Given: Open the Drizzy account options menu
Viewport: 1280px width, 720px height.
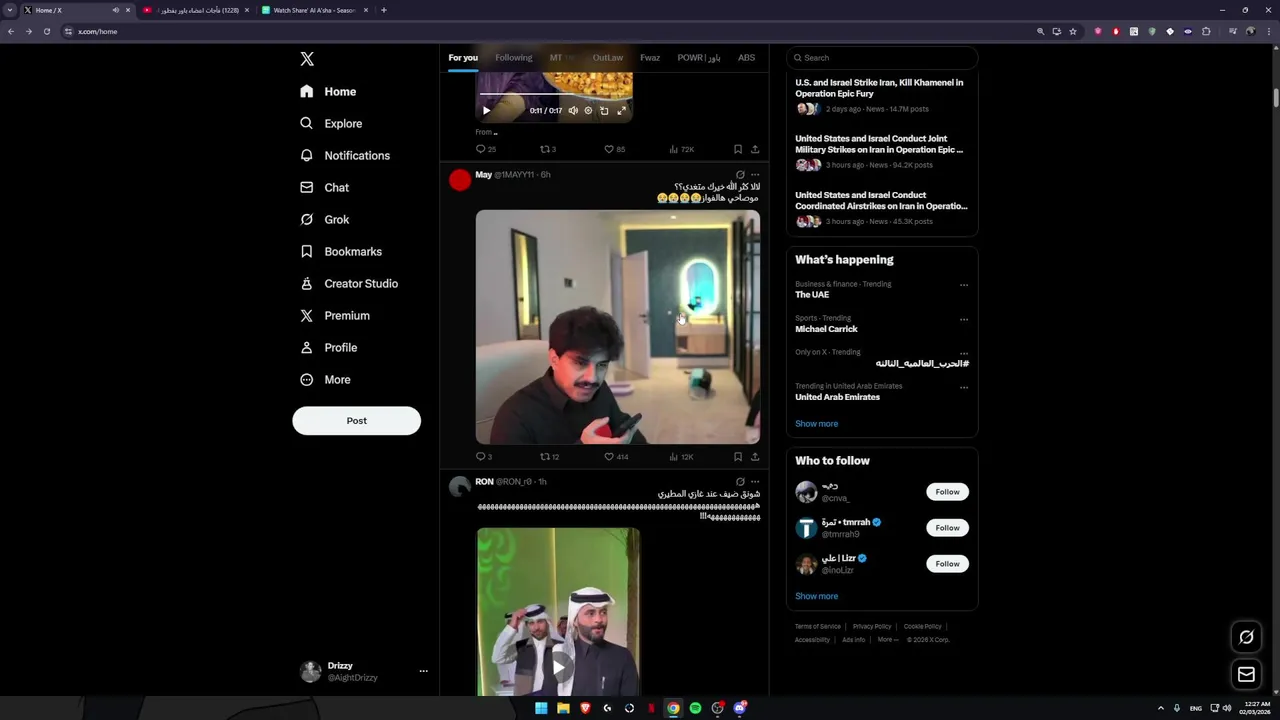Looking at the screenshot, I should coord(423,671).
